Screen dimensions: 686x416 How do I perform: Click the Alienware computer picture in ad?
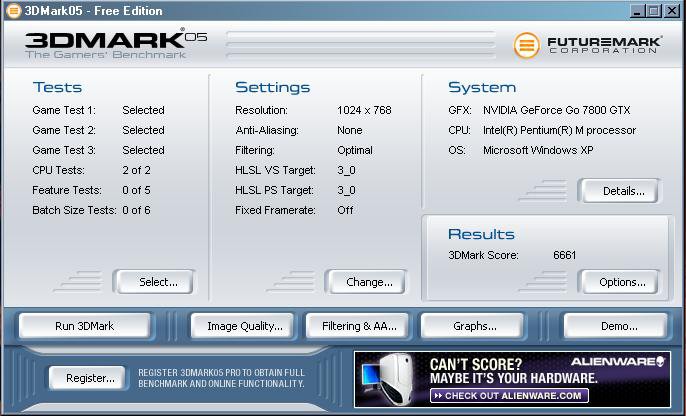pyautogui.click(x=388, y=379)
